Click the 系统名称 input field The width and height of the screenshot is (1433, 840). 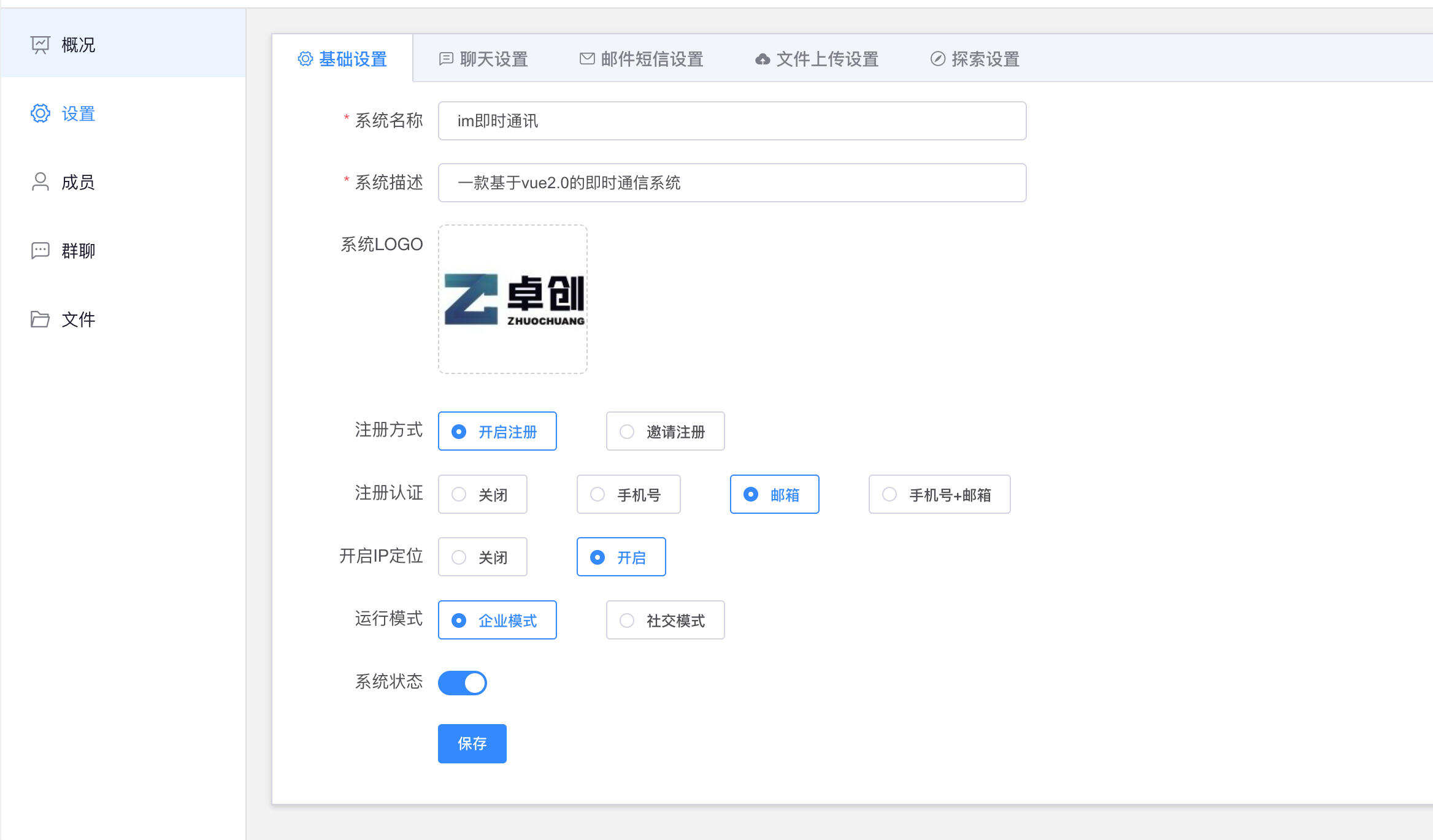tap(732, 121)
